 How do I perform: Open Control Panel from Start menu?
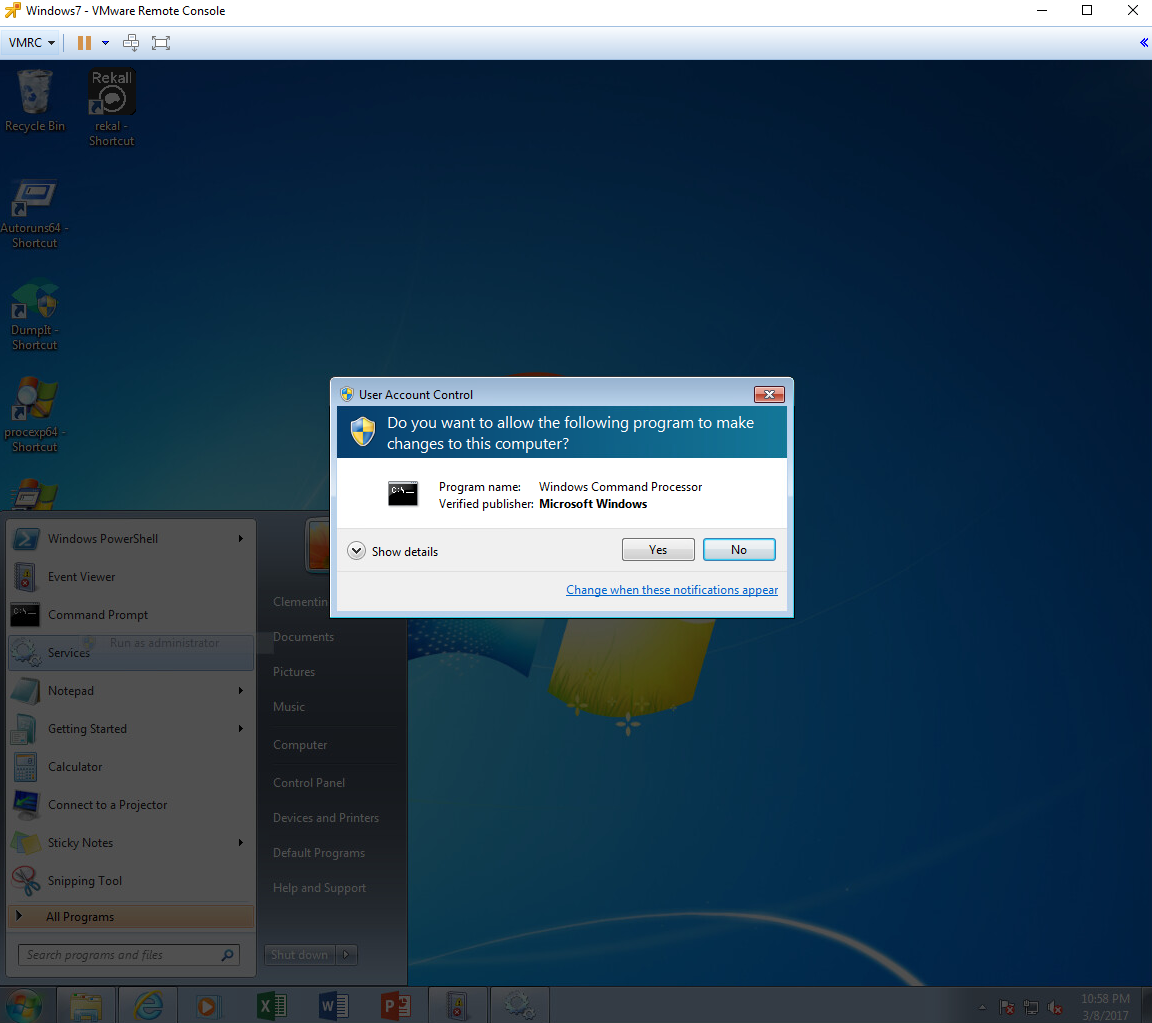[x=309, y=783]
